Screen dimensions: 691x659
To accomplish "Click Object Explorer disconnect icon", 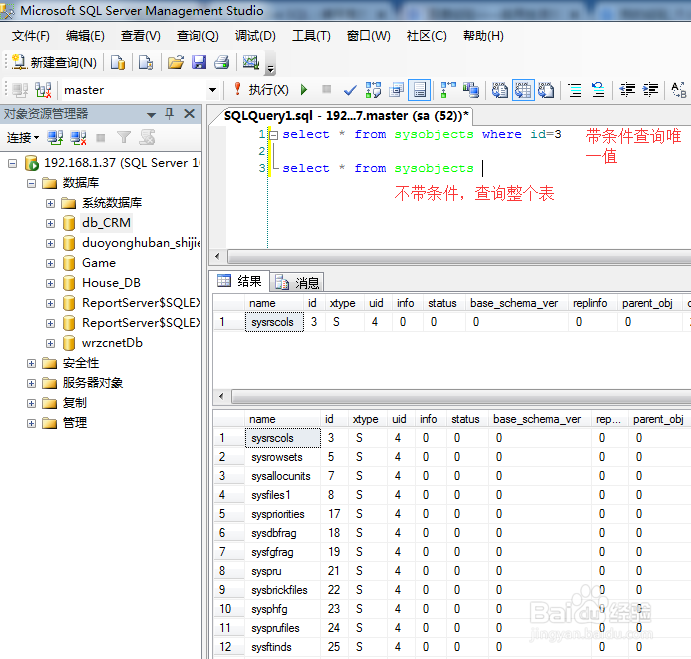I will [78, 138].
